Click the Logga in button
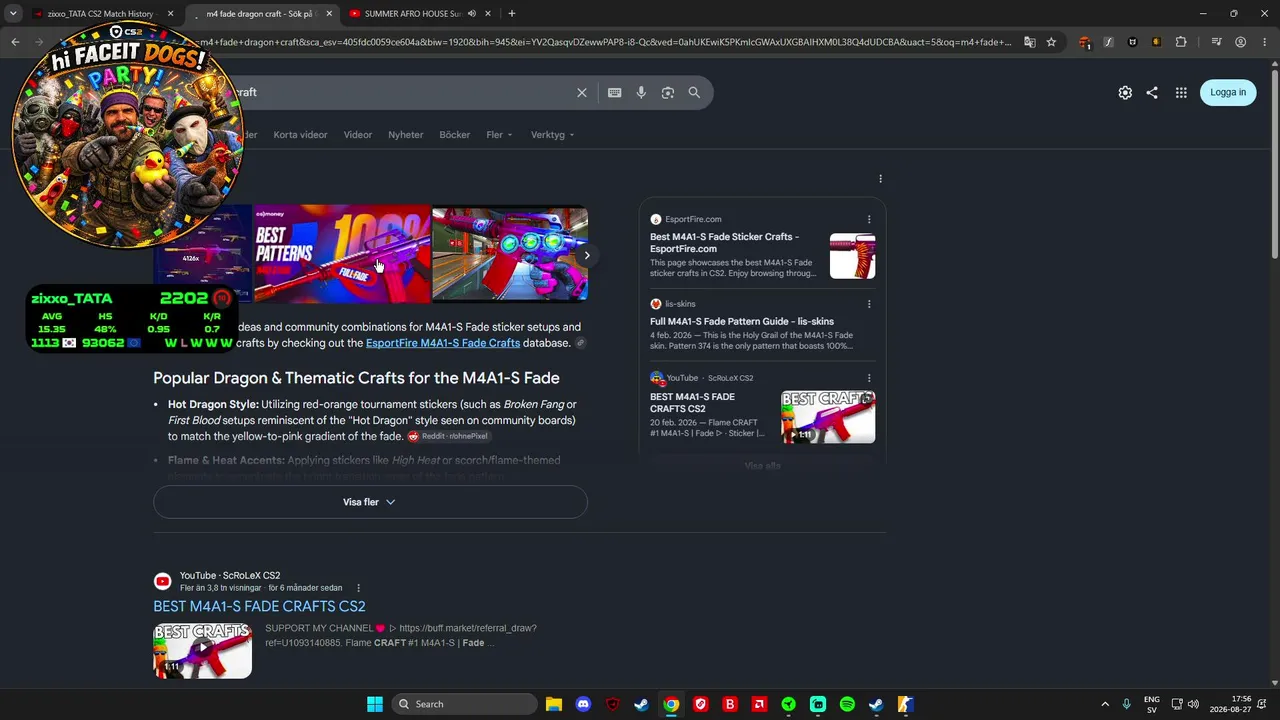This screenshot has height=720, width=1280. click(1228, 92)
